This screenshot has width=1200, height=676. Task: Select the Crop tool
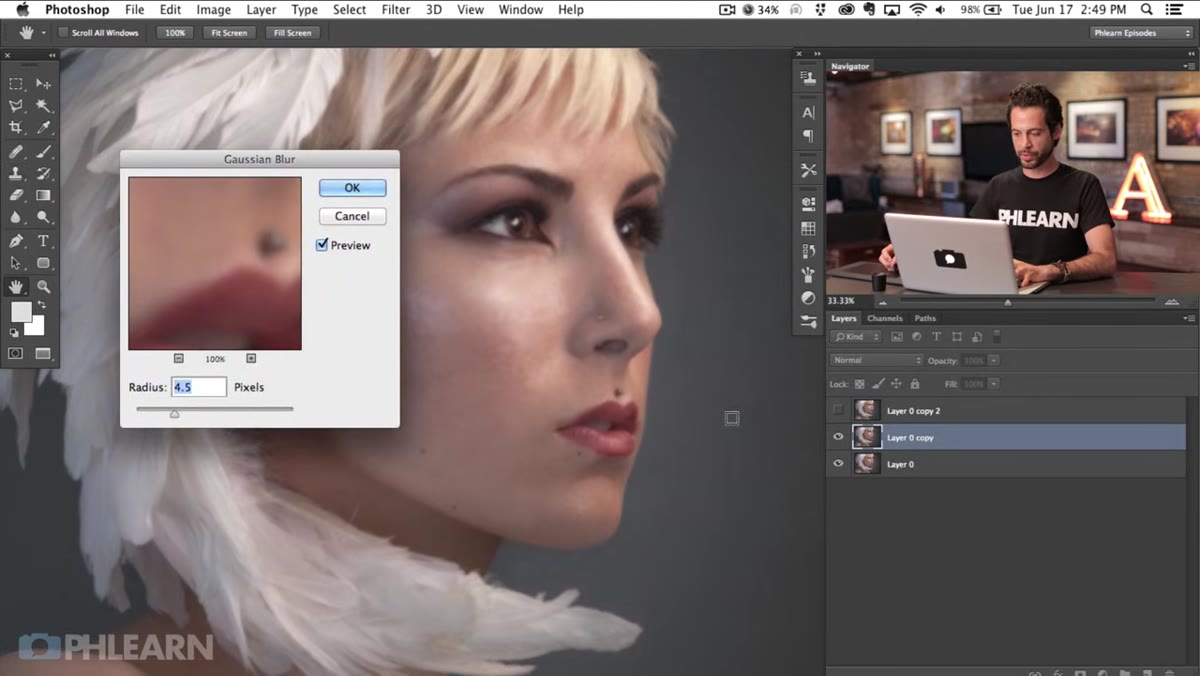16,127
